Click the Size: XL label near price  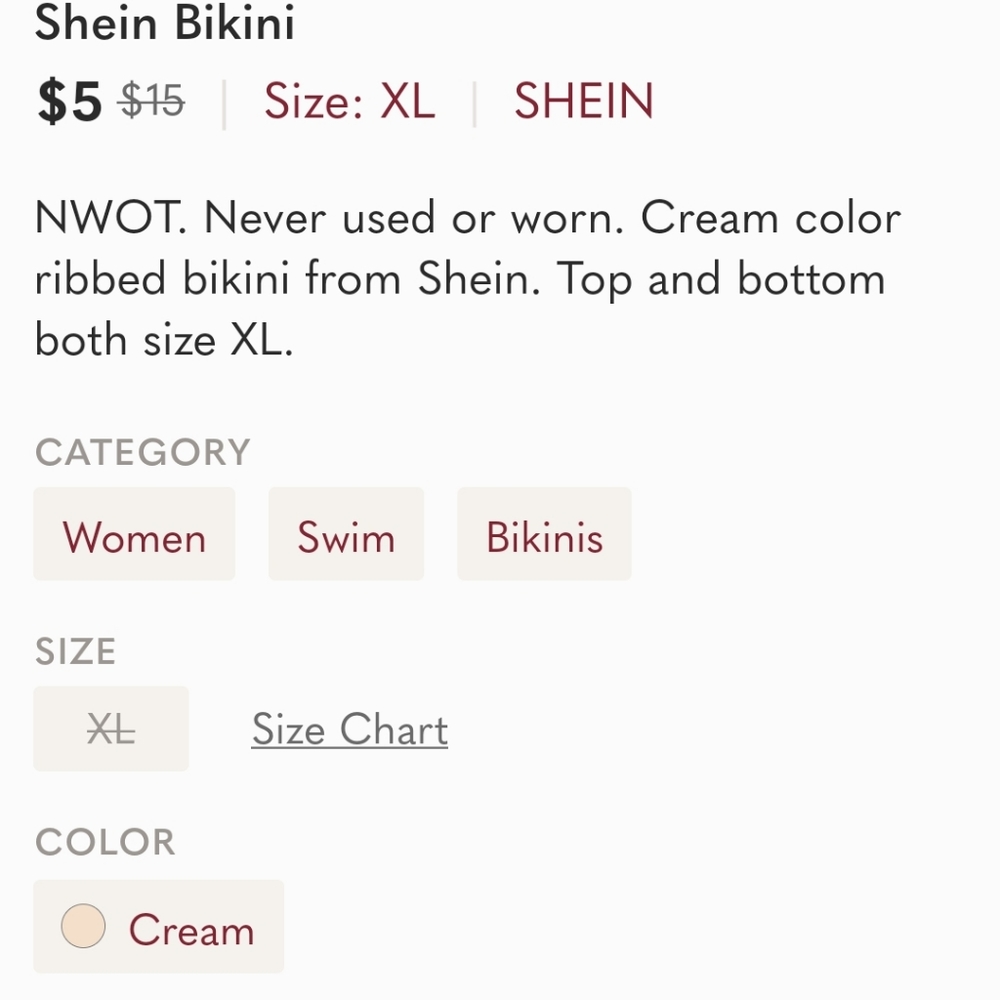tap(348, 101)
